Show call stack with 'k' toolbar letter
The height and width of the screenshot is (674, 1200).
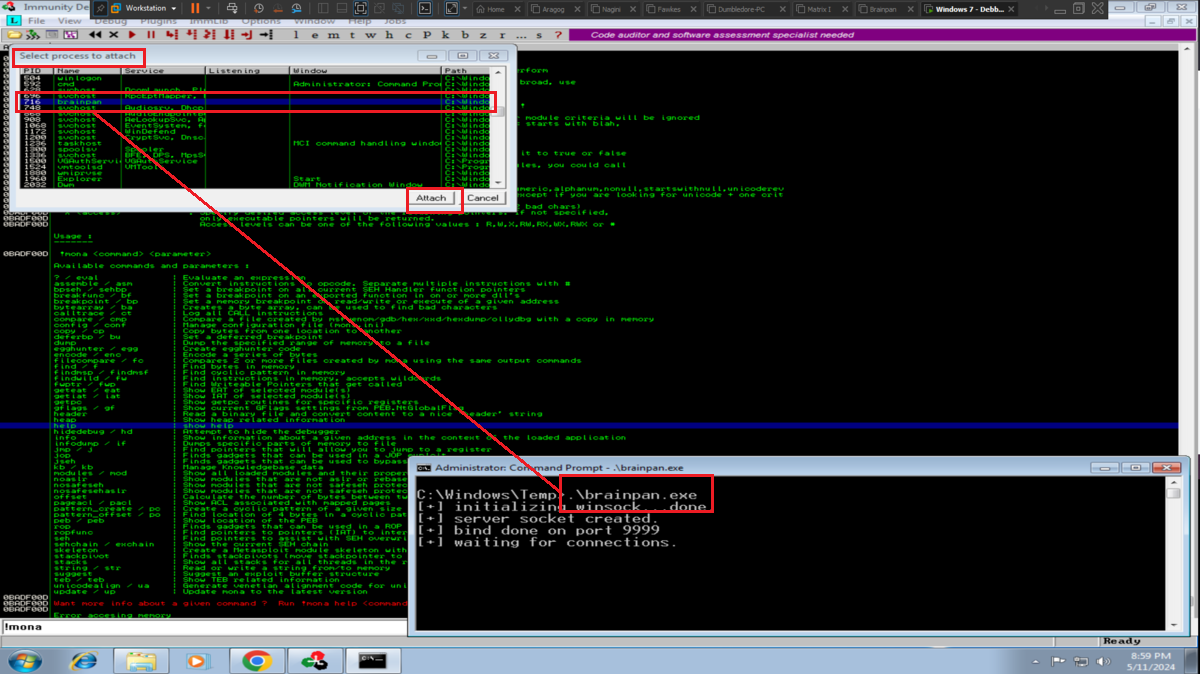coord(445,35)
